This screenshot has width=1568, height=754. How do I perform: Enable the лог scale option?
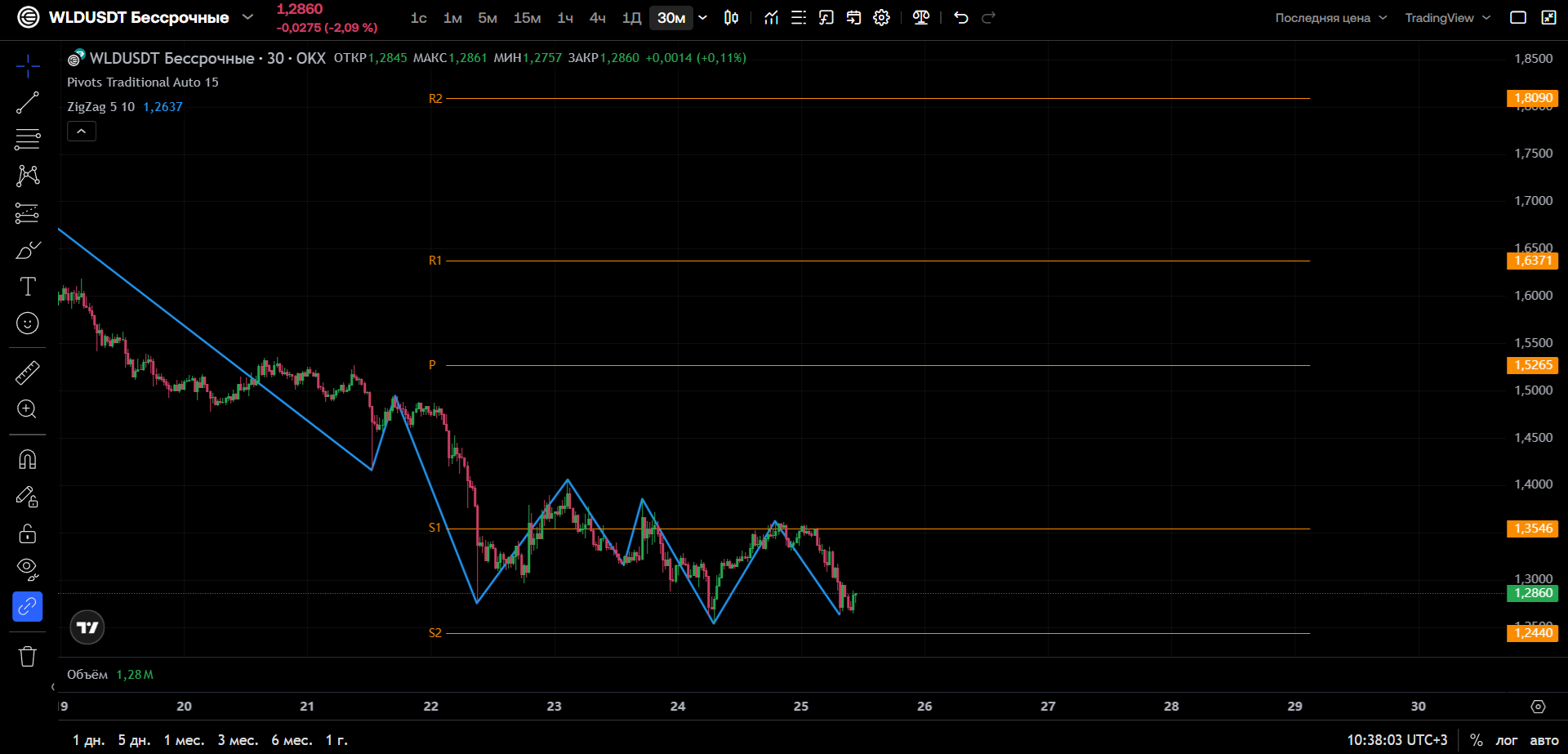[x=1507, y=740]
